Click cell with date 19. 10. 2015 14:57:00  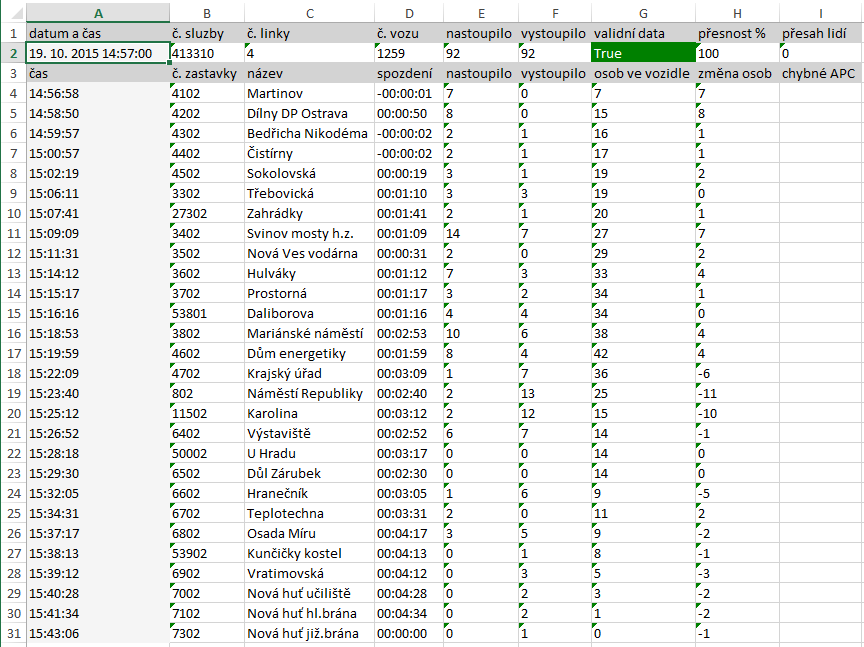98,53
